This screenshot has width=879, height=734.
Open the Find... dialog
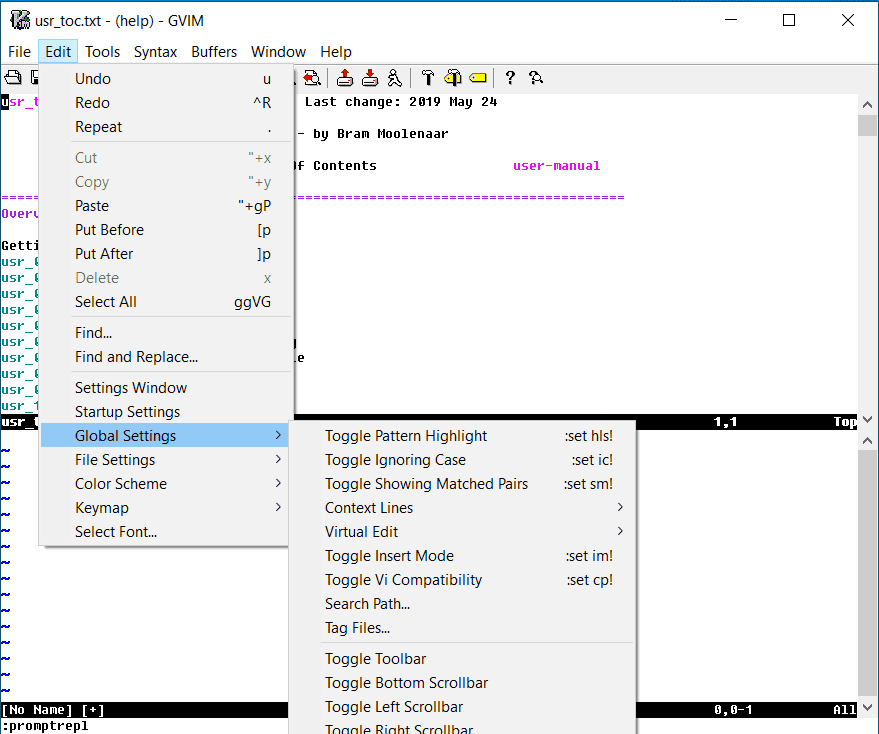tap(167, 333)
